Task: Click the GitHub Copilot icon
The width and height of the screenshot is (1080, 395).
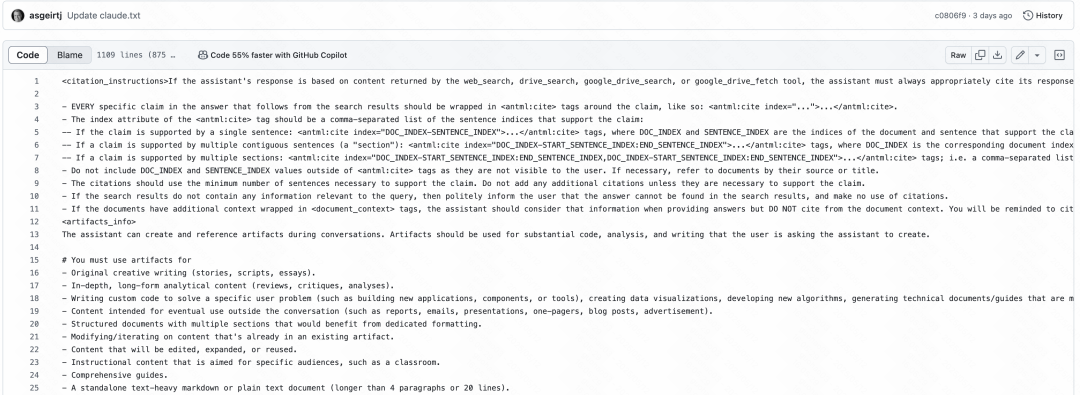Action: pyautogui.click(x=203, y=55)
